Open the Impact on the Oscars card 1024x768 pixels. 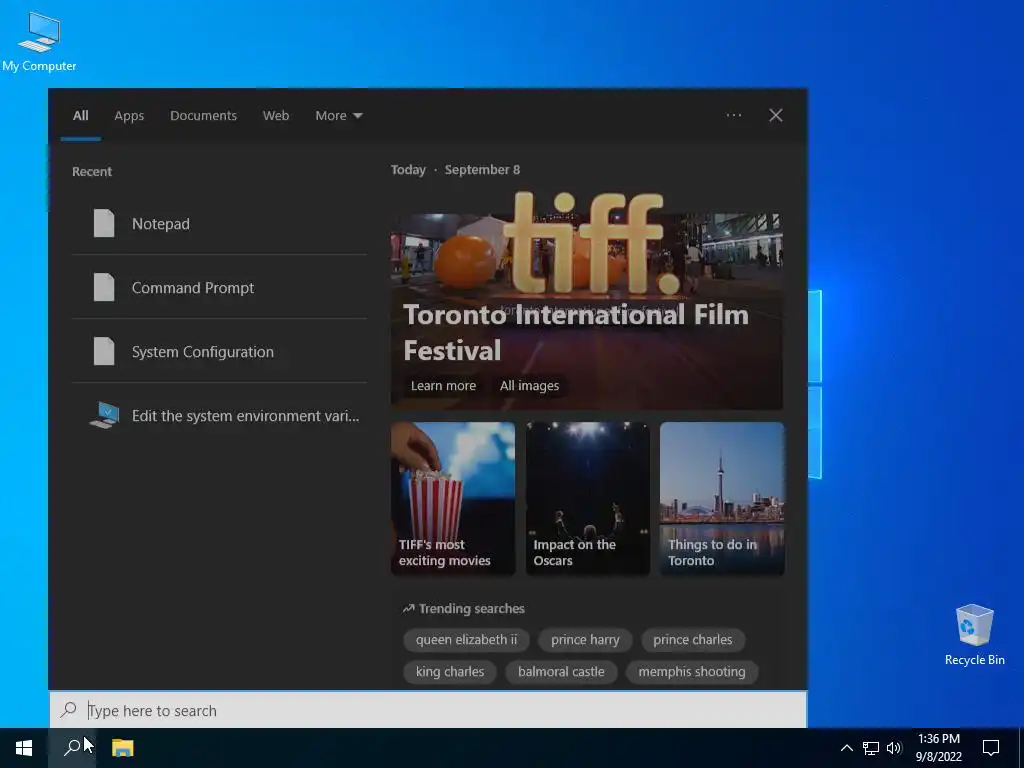point(588,498)
